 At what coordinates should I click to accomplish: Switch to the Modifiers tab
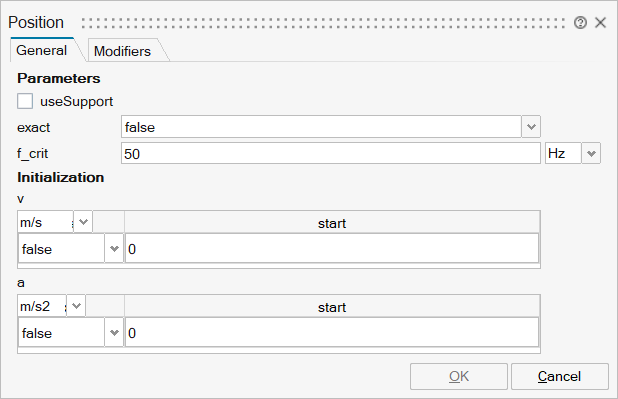(123, 51)
